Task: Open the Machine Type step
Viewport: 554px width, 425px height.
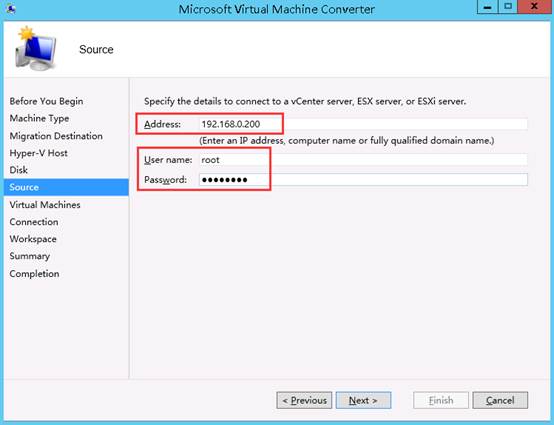Action: [x=39, y=118]
